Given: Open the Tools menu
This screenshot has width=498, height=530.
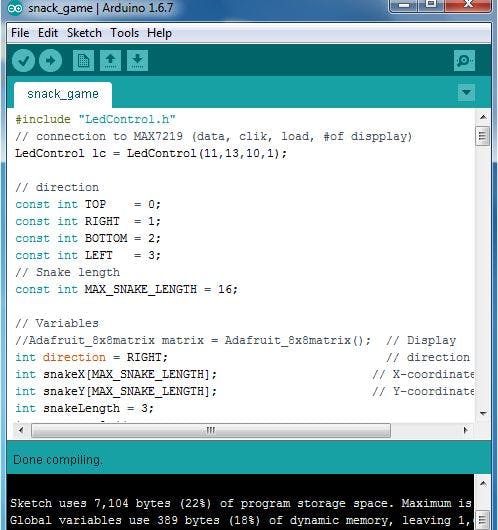Looking at the screenshot, I should click(x=124, y=33).
